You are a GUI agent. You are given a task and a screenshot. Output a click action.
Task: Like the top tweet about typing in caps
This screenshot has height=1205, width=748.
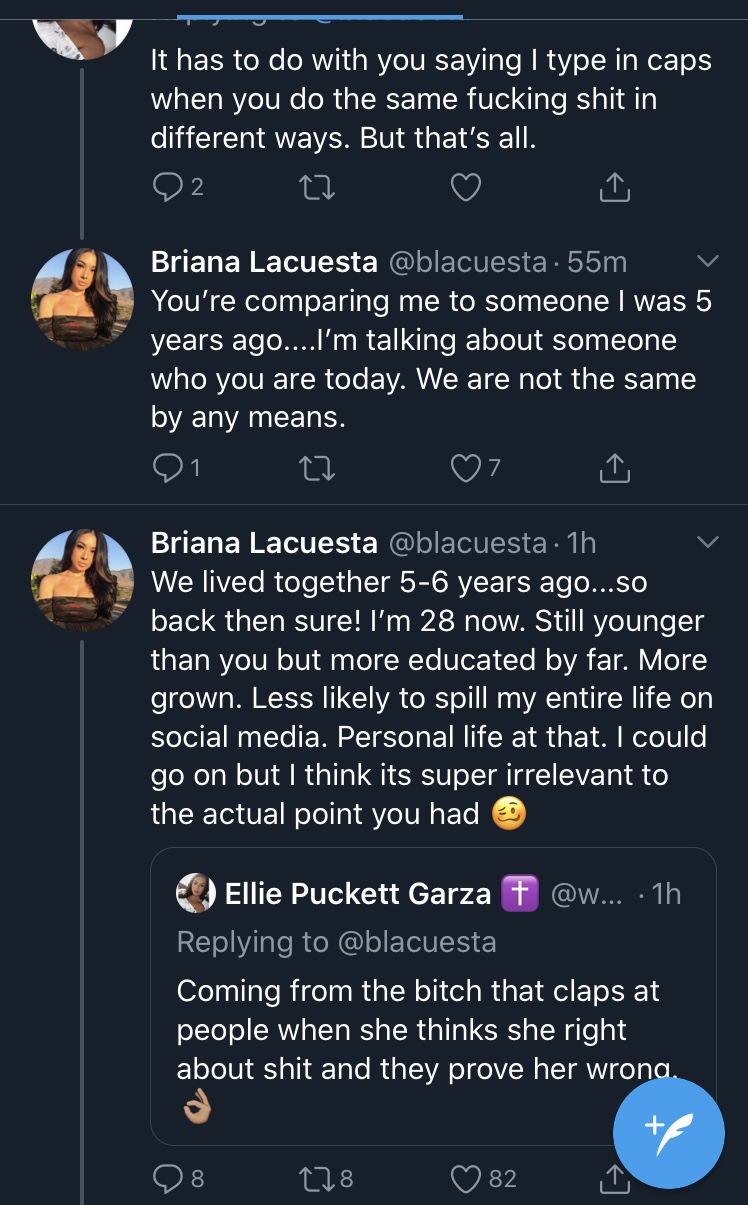(466, 187)
